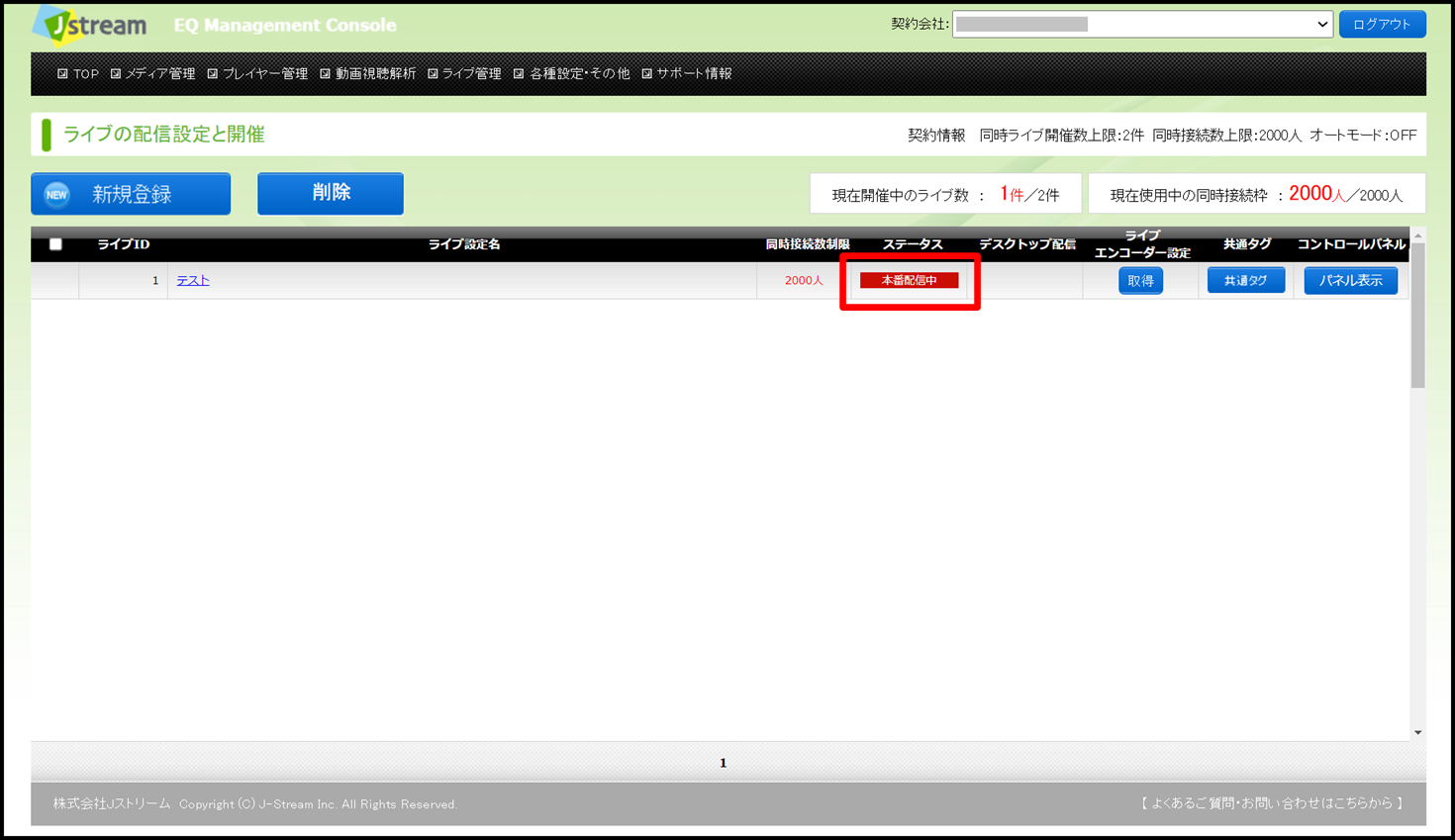
Task: Open the 各種設定・その他 menu
Action: (571, 73)
